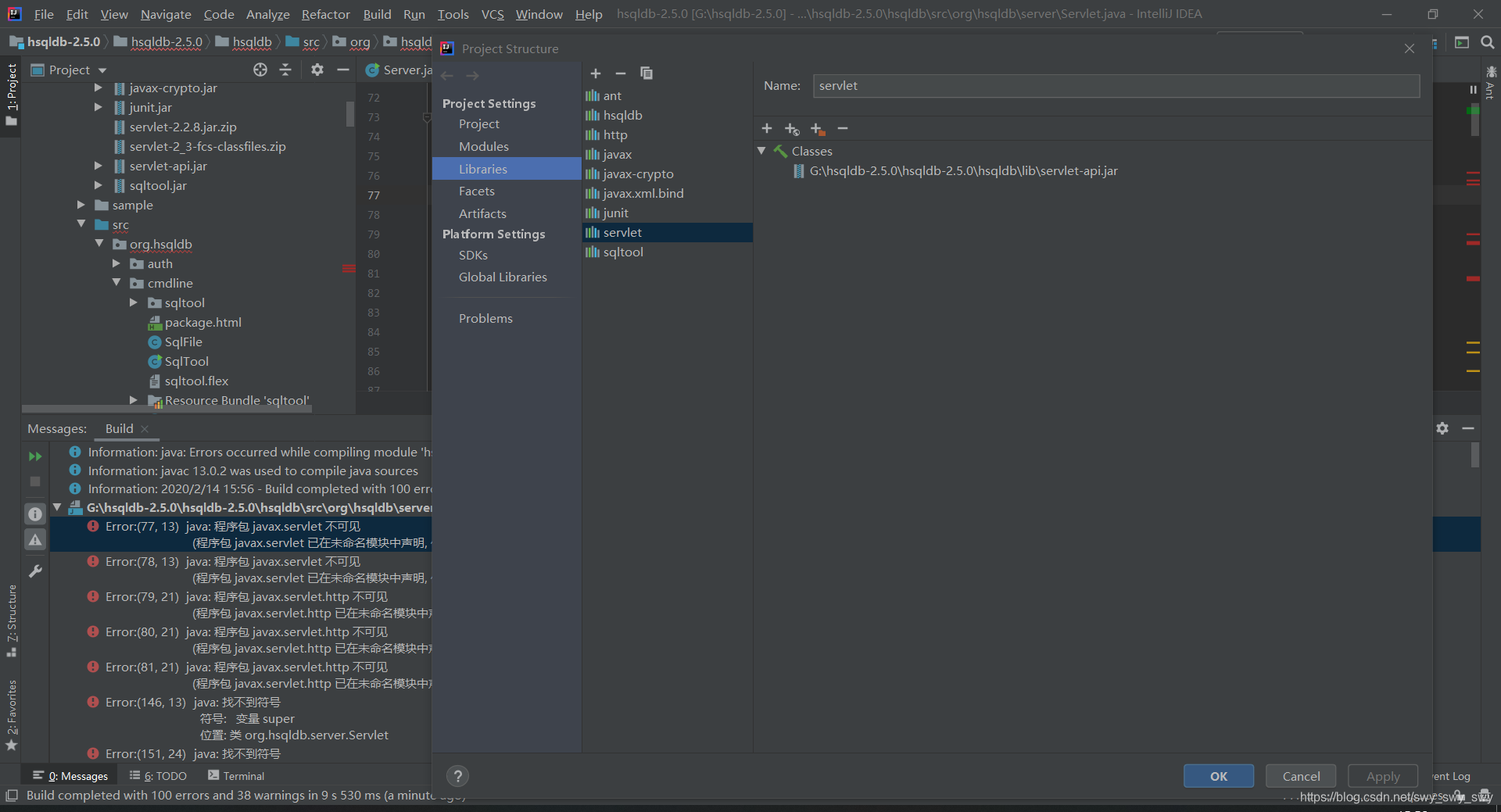
Task: Open Global Libraries settings
Action: click(503, 277)
